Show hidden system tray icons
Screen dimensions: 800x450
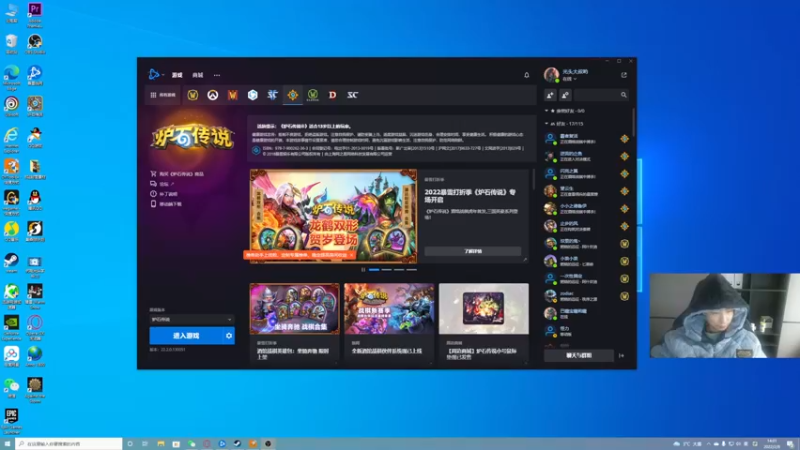pyautogui.click(x=708, y=444)
